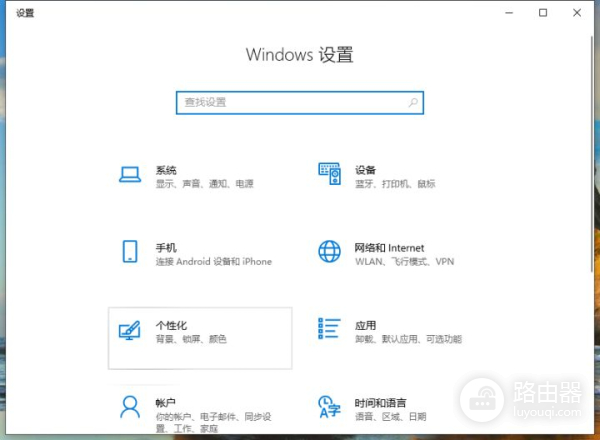Click the 蓝牙、打印机、鼠标 description

[x=395, y=184]
